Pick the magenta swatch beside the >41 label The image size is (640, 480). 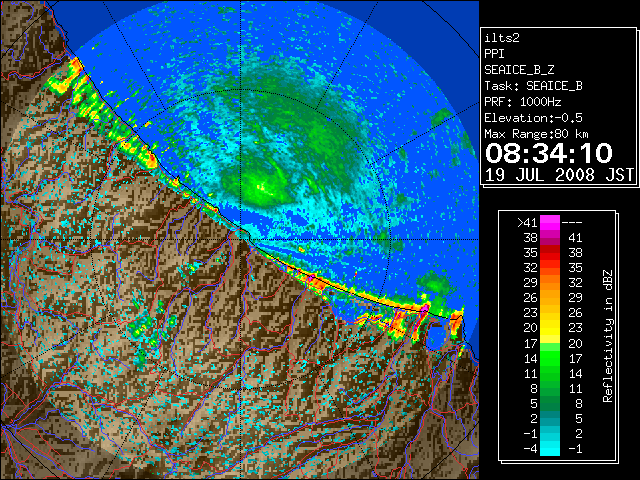(550, 223)
